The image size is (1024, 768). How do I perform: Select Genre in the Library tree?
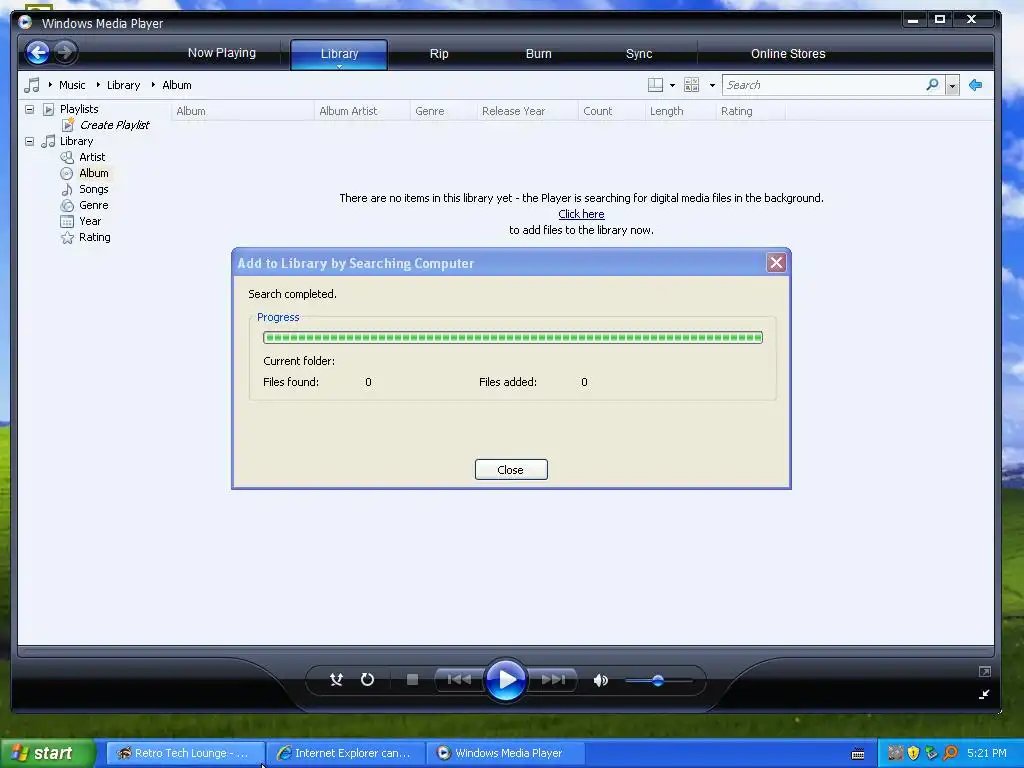point(94,205)
